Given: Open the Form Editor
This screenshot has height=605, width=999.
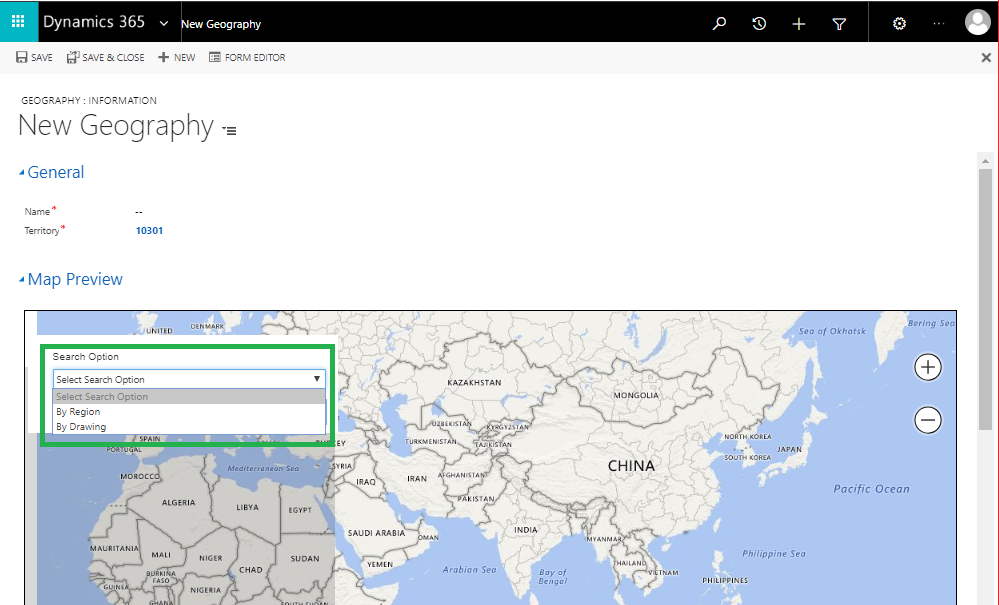Looking at the screenshot, I should [247, 58].
